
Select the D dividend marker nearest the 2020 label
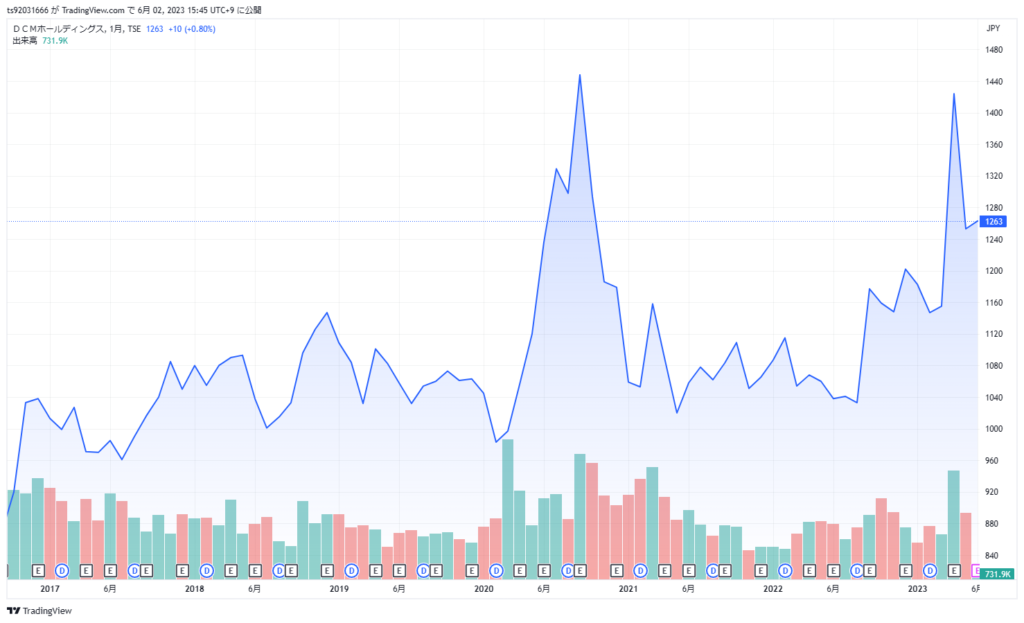click(496, 570)
